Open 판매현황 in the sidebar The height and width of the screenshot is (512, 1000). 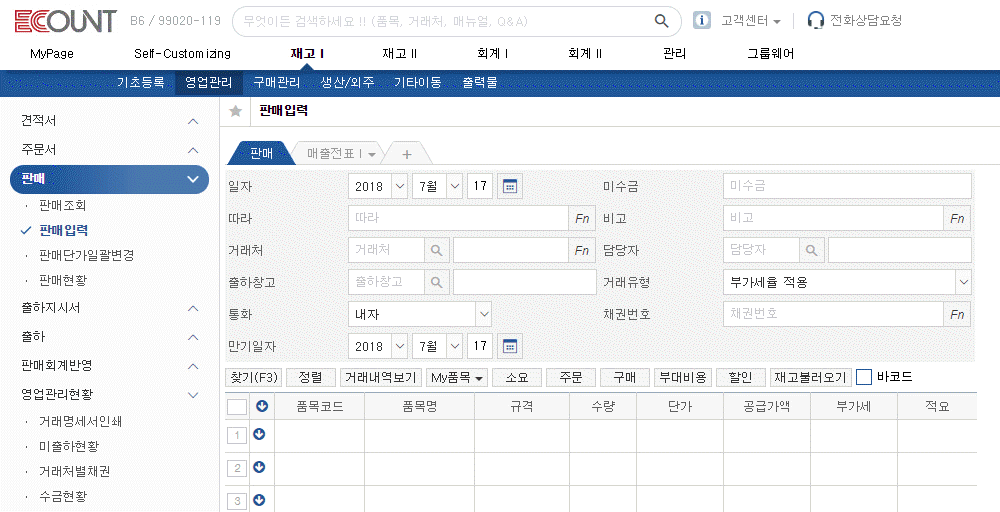(x=62, y=280)
